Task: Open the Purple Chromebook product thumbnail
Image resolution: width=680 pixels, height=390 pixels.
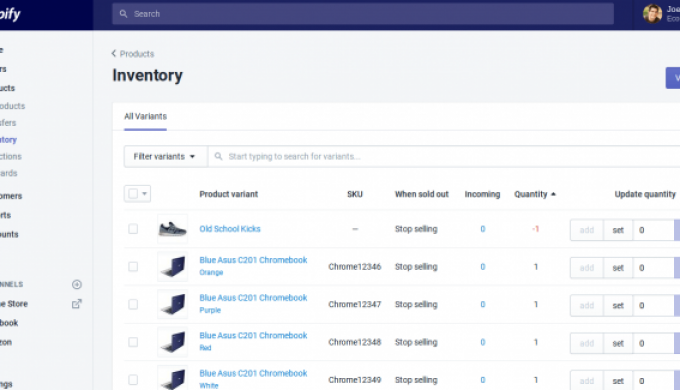Action: (173, 304)
